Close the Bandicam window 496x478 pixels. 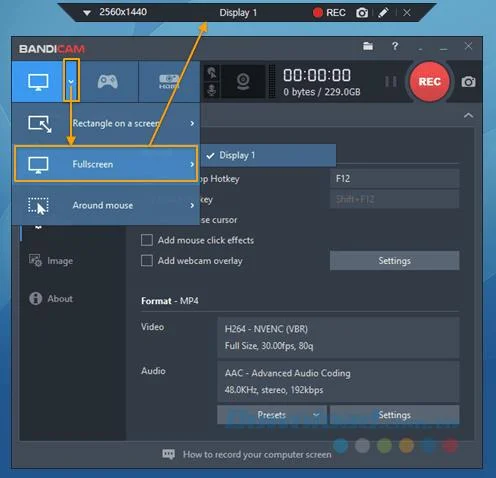468,46
